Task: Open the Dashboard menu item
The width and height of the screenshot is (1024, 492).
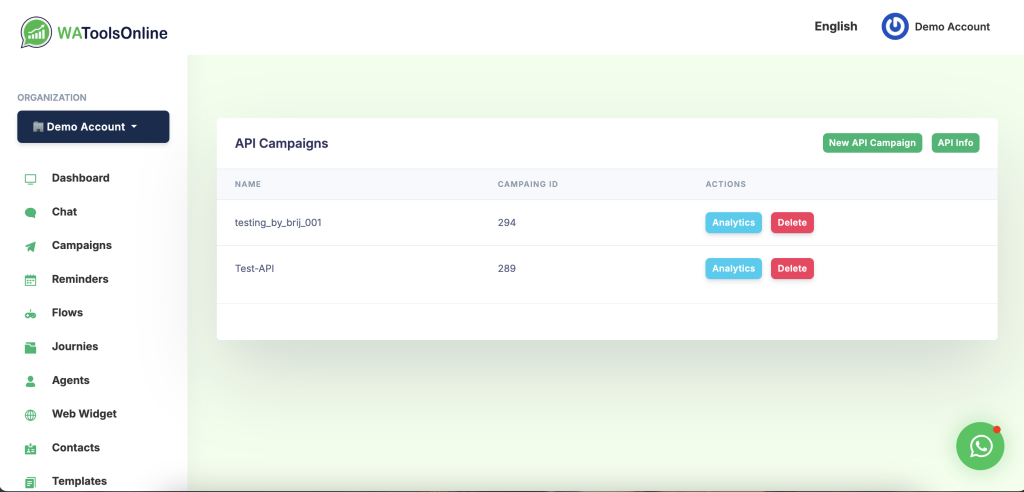Action: point(80,178)
